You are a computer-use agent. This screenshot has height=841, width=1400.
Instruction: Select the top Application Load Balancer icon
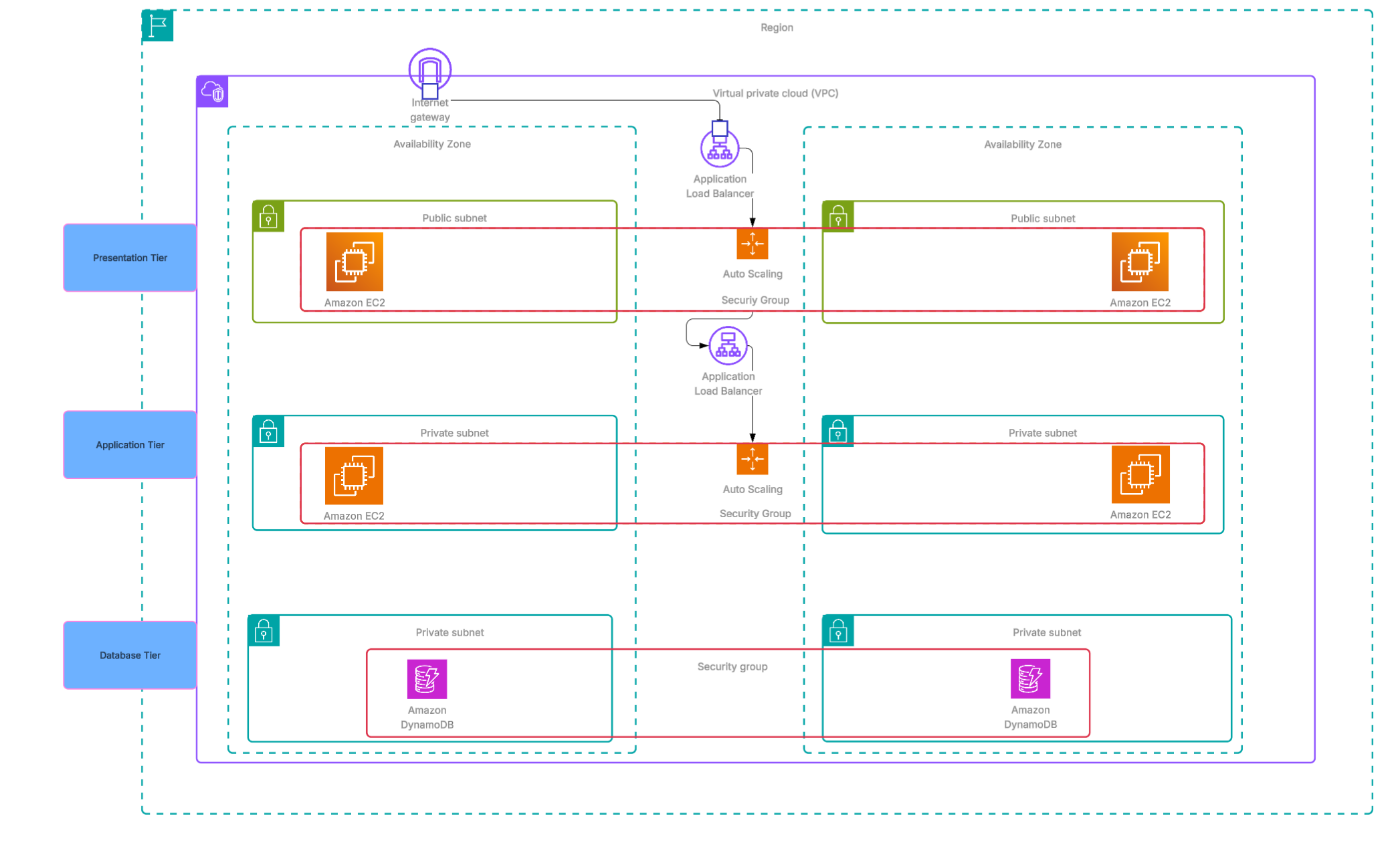[x=719, y=149]
